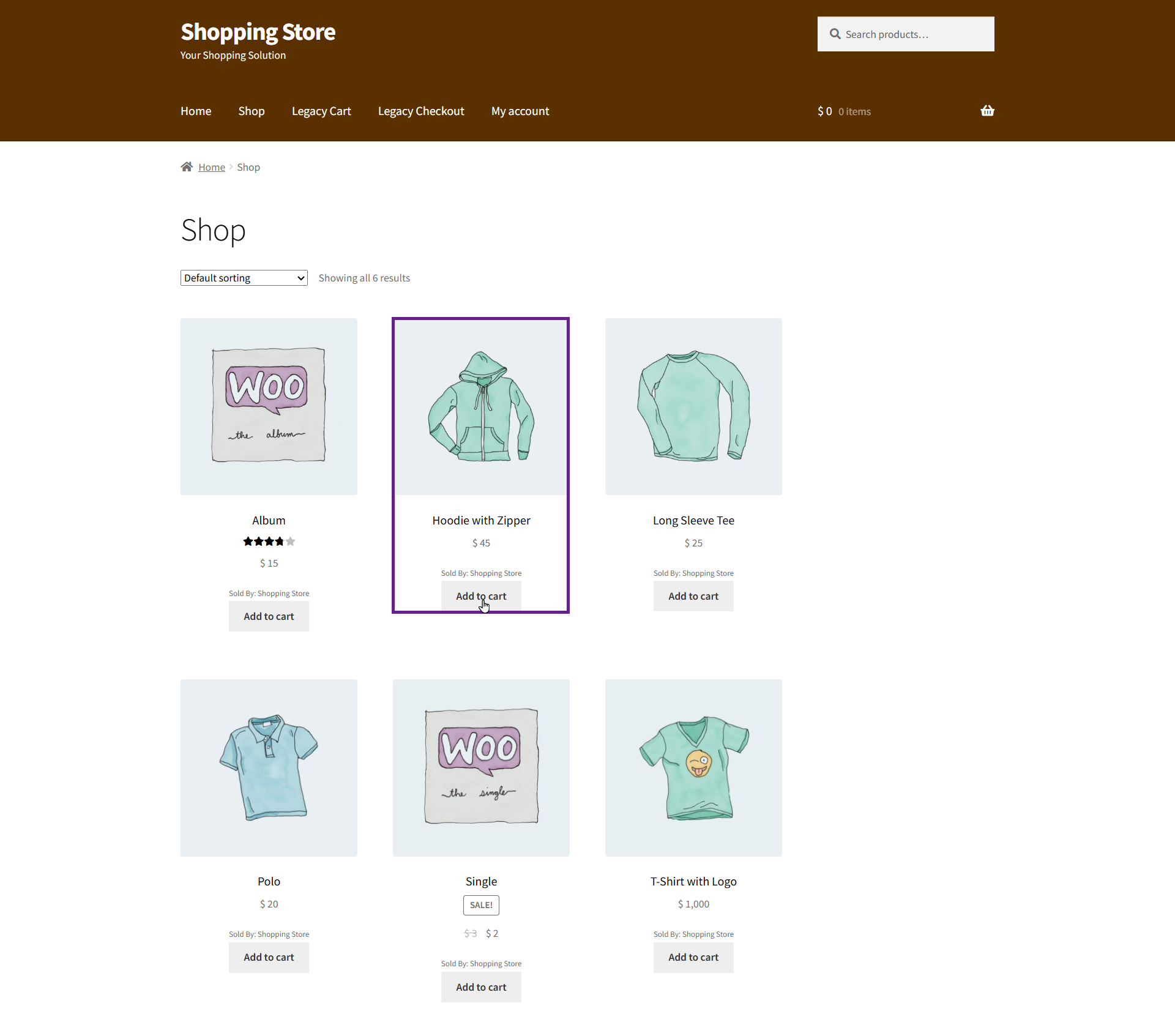Click the search magnifier icon
Image resolution: width=1175 pixels, height=1036 pixels.
click(x=835, y=34)
